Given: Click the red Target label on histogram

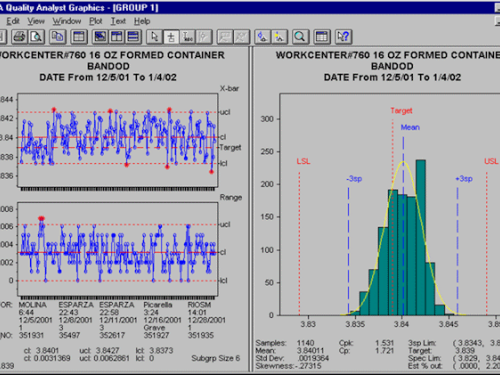Looking at the screenshot, I should 401,111.
